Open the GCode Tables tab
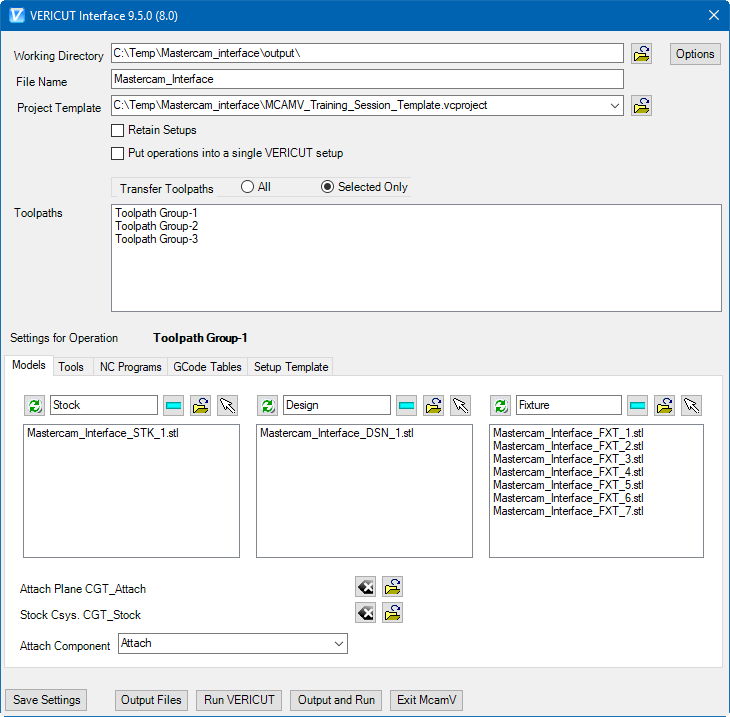 click(207, 367)
